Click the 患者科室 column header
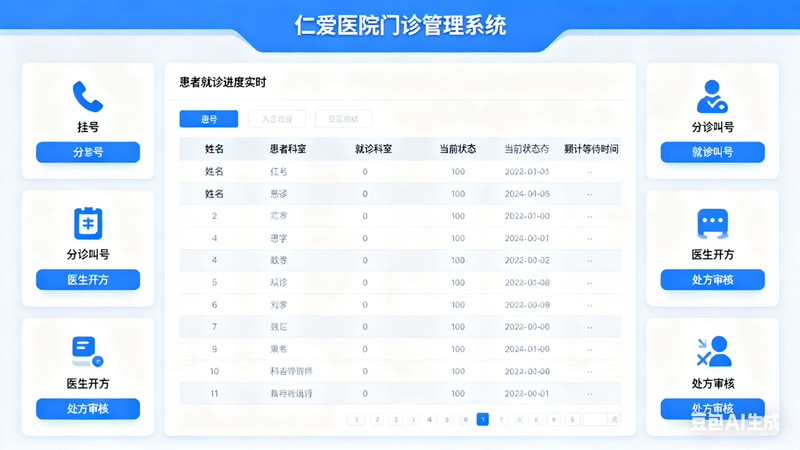The height and width of the screenshot is (450, 800). tap(288, 149)
